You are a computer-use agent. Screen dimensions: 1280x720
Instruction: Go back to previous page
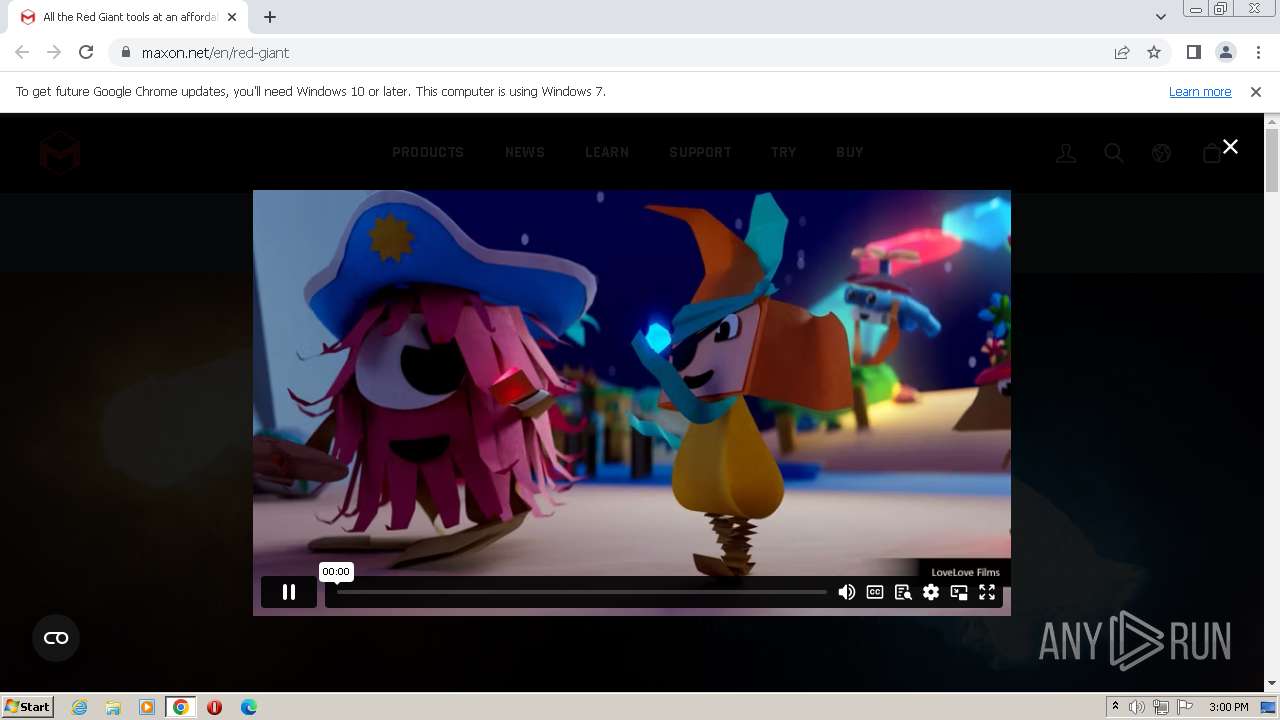(22, 52)
